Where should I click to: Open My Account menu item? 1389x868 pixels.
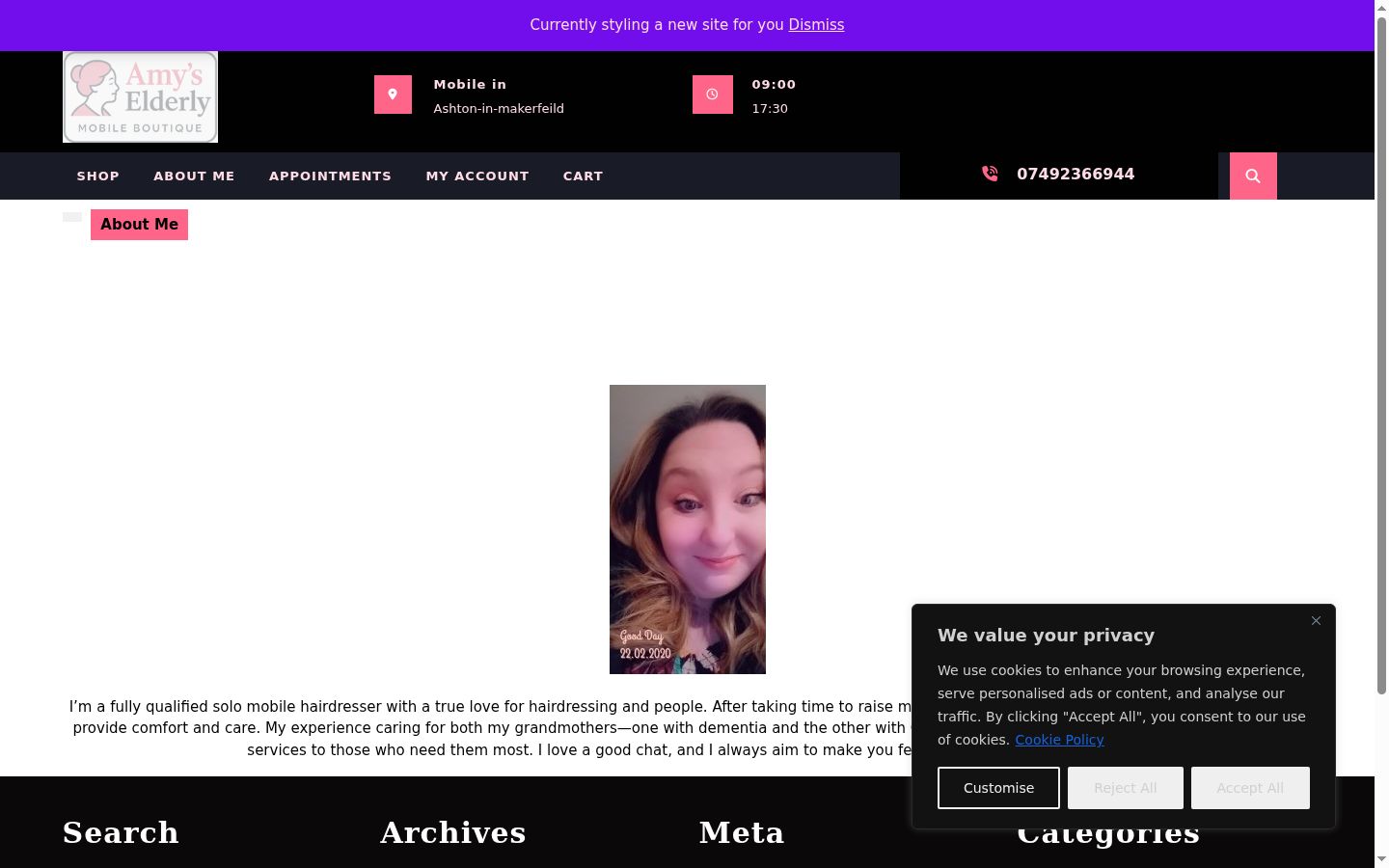(477, 176)
